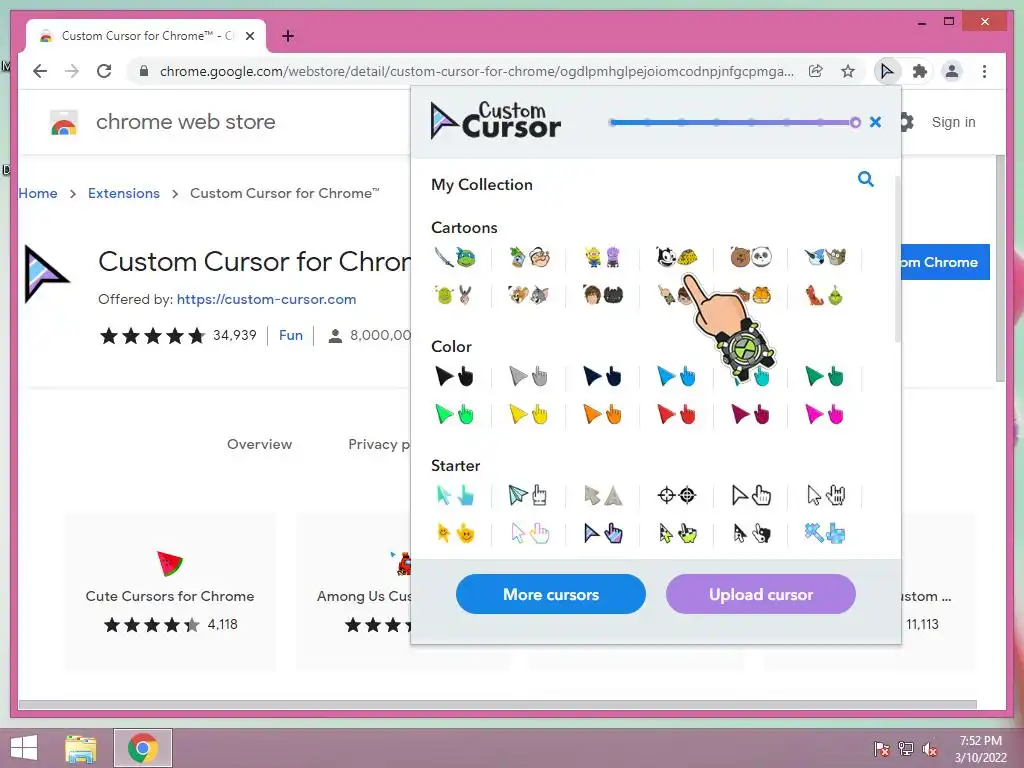Click the popup's vertical scrollbar
The width and height of the screenshot is (1024, 768).
pyautogui.click(x=897, y=259)
